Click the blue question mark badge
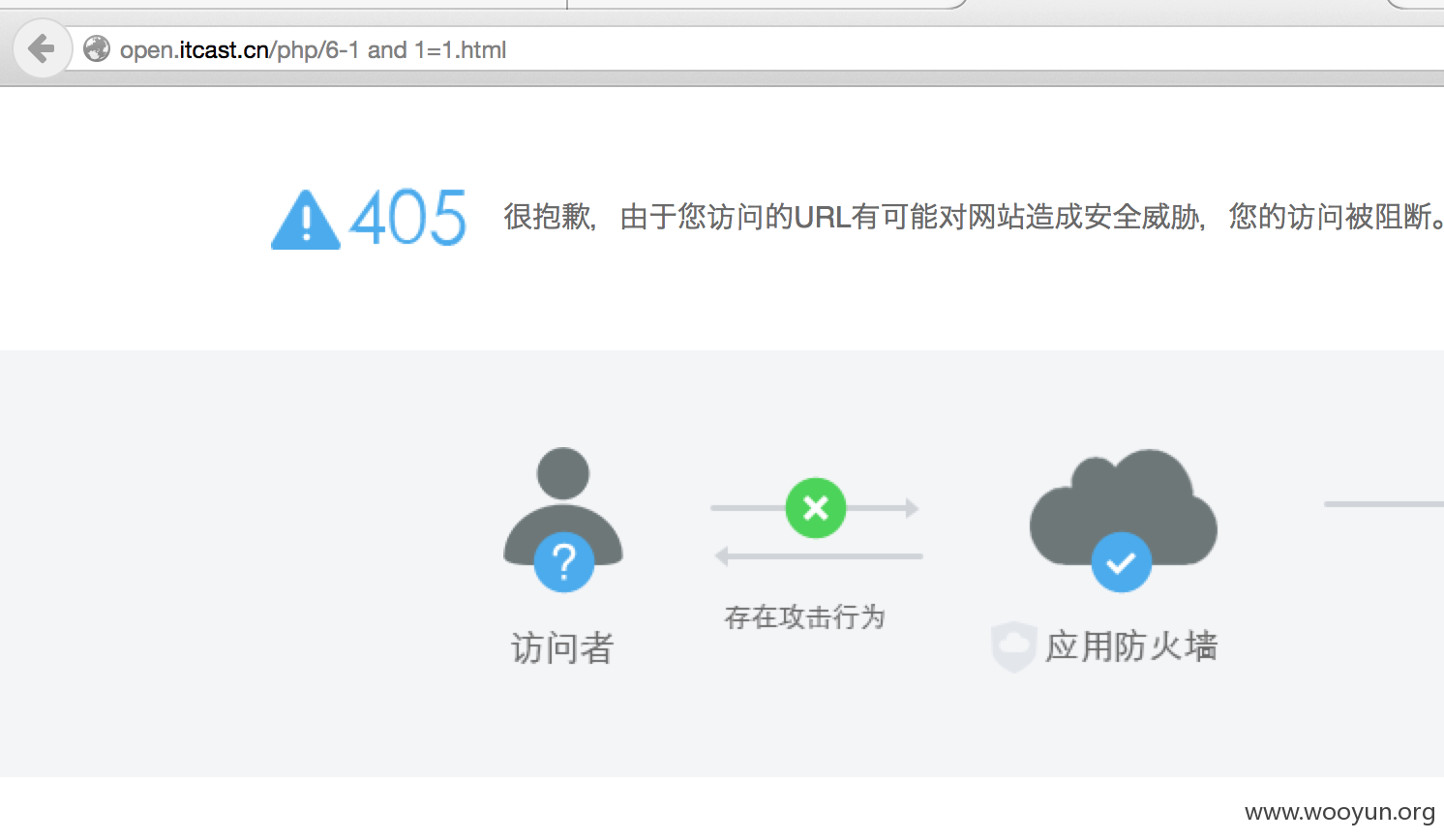Screen dimensions: 1444x840 coord(564,561)
